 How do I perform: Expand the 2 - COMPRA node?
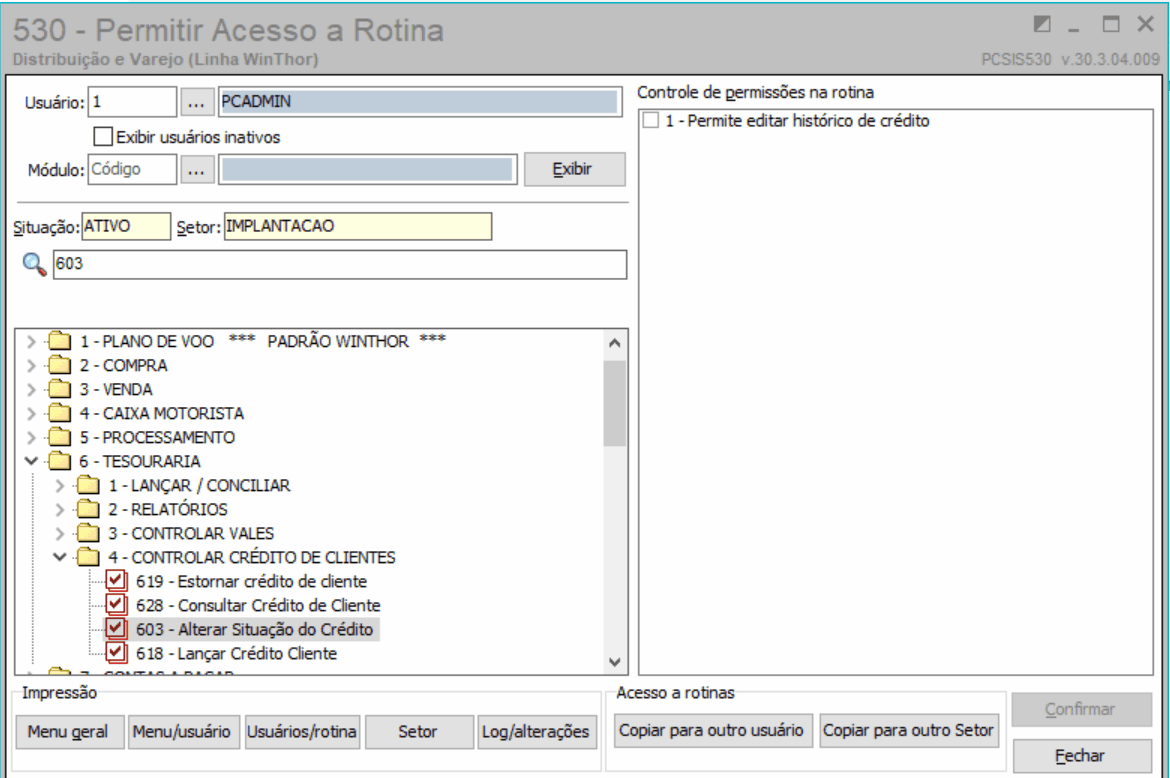(31, 366)
